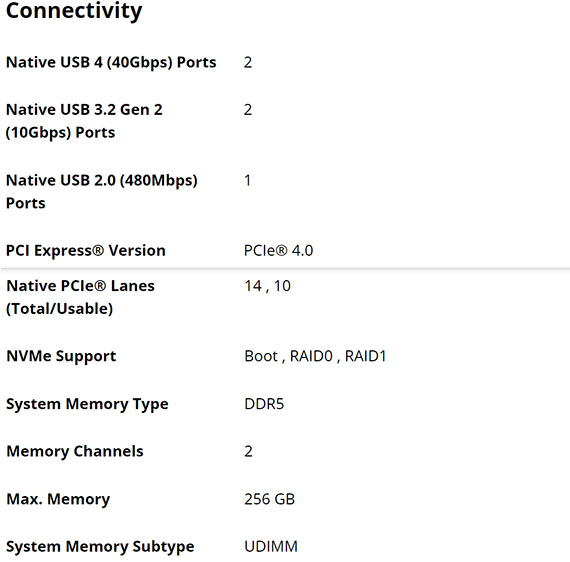Click the USB 3.2 Gen 2 ports value
This screenshot has width=570, height=562.
[248, 110]
